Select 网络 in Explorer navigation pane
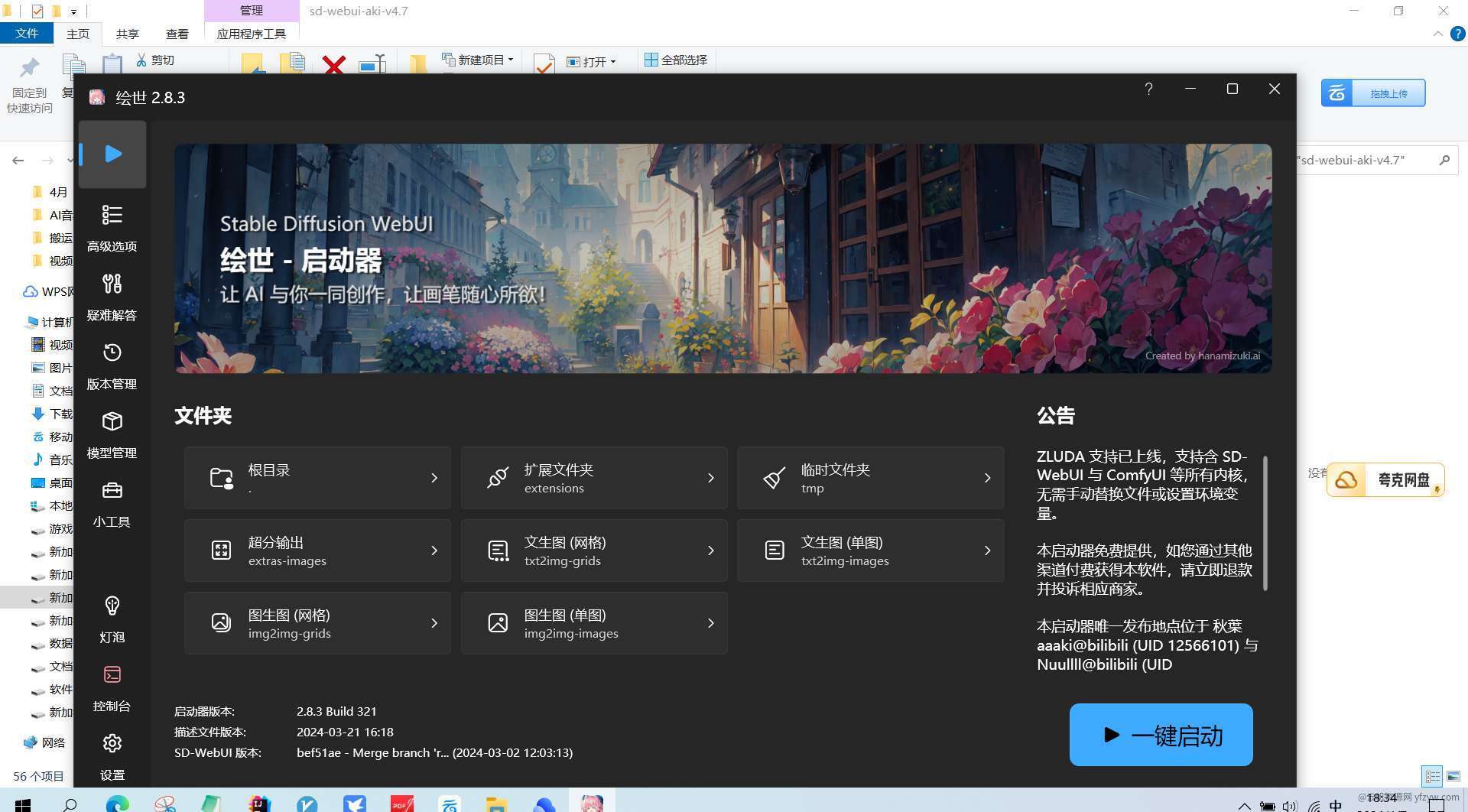The height and width of the screenshot is (812, 1468). (x=44, y=742)
